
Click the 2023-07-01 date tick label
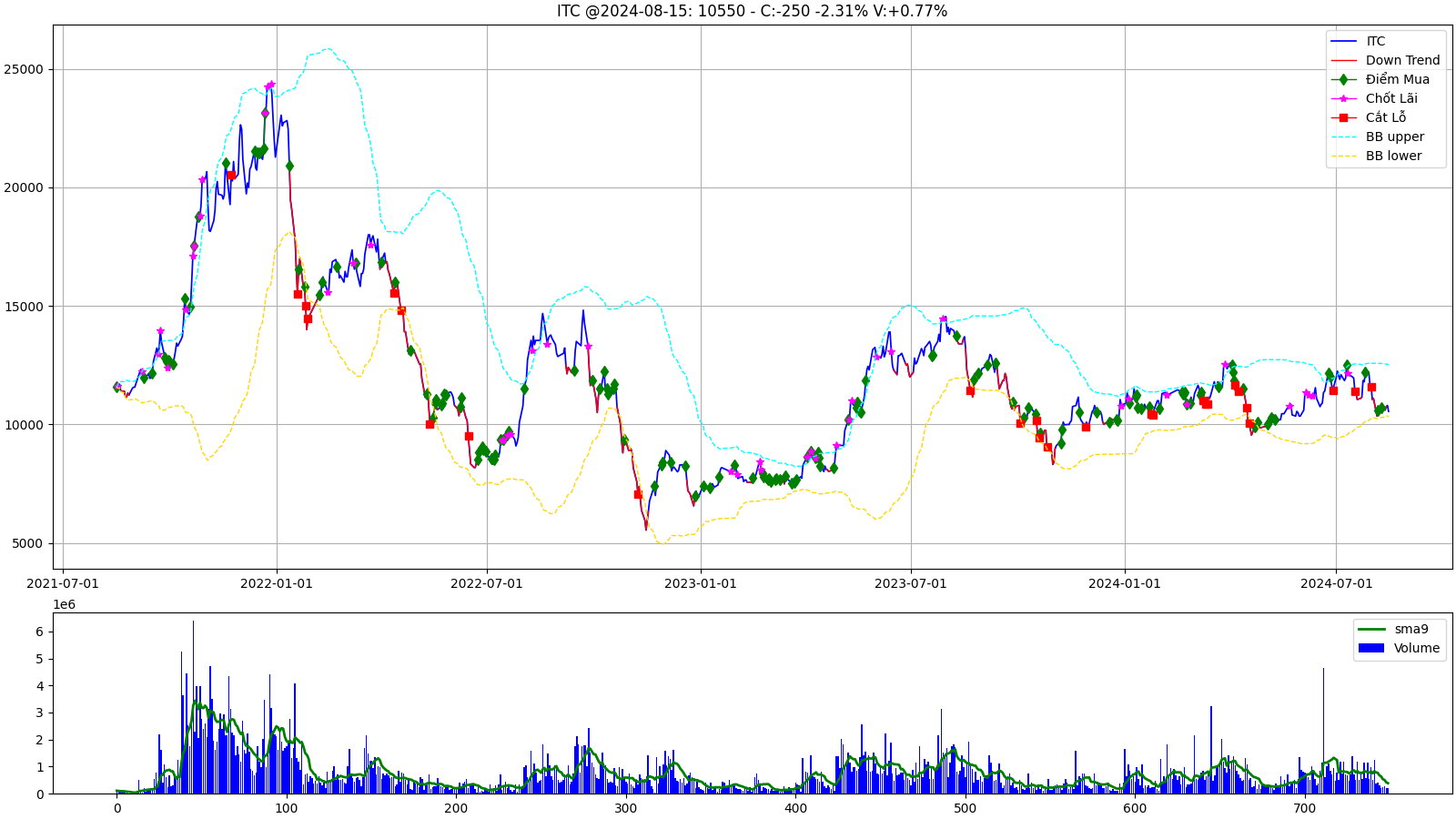point(911,583)
